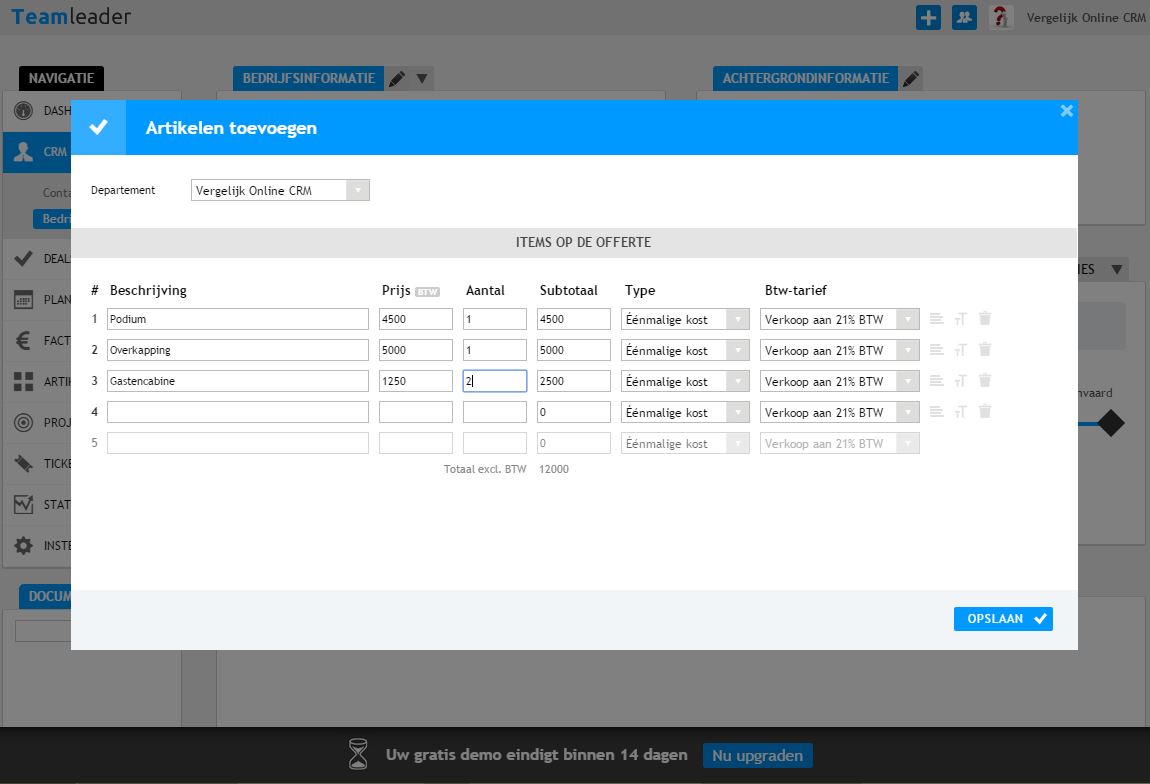Screen dimensions: 1150x784
Task: Click the Nu upgraden button
Action: (757, 755)
